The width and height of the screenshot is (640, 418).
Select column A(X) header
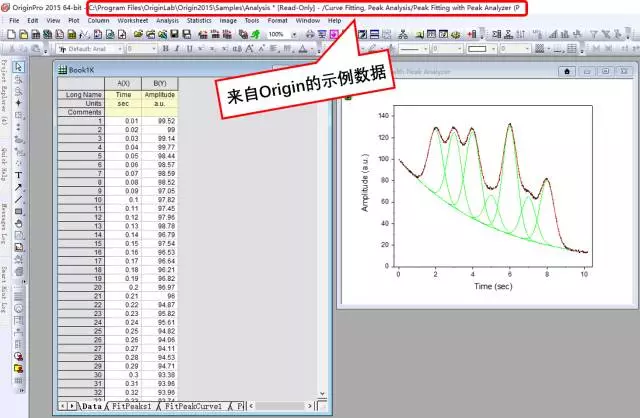pos(124,83)
